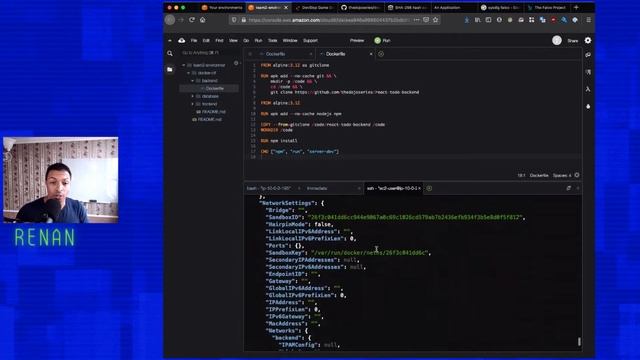Click the Preview button
This screenshot has width=640, height=360.
[357, 40]
